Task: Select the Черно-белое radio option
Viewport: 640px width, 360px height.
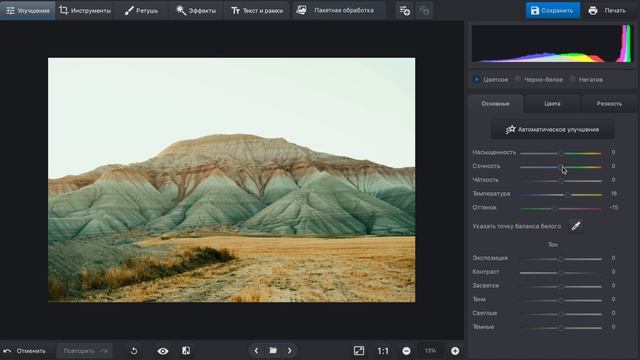Action: pos(518,79)
